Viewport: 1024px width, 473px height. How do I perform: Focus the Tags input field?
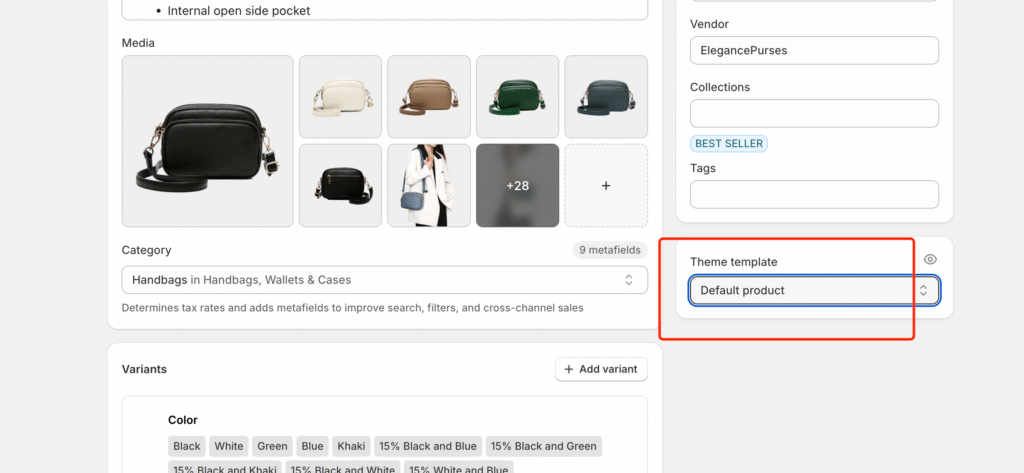pos(814,195)
